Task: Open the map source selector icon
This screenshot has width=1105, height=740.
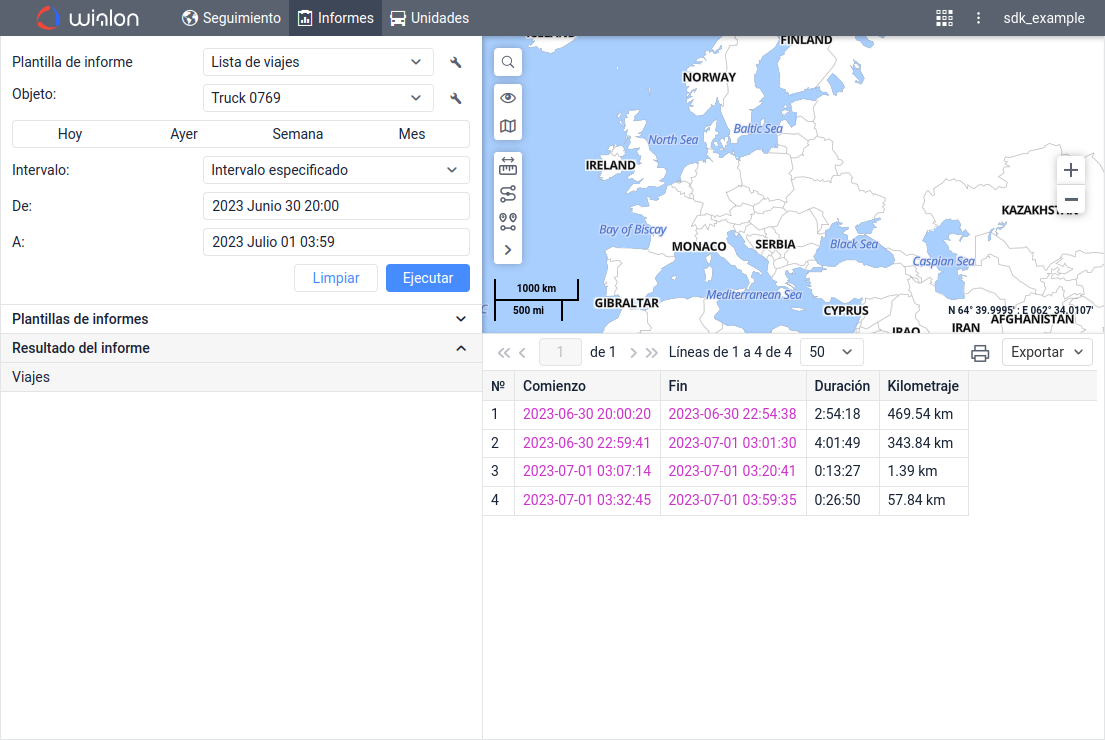Action: [508, 126]
